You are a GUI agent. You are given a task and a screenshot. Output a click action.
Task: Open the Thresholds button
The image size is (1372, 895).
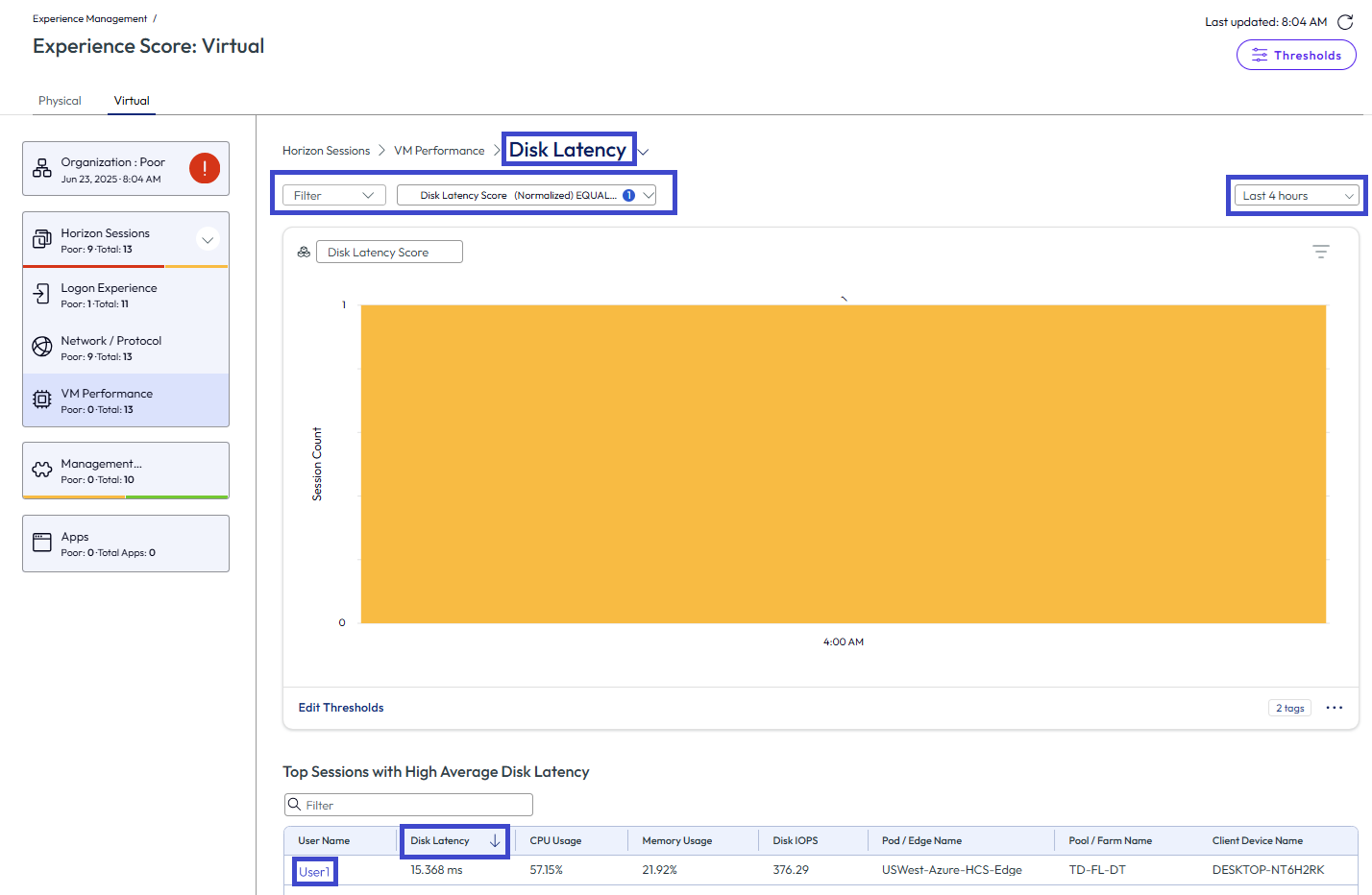tap(1296, 55)
